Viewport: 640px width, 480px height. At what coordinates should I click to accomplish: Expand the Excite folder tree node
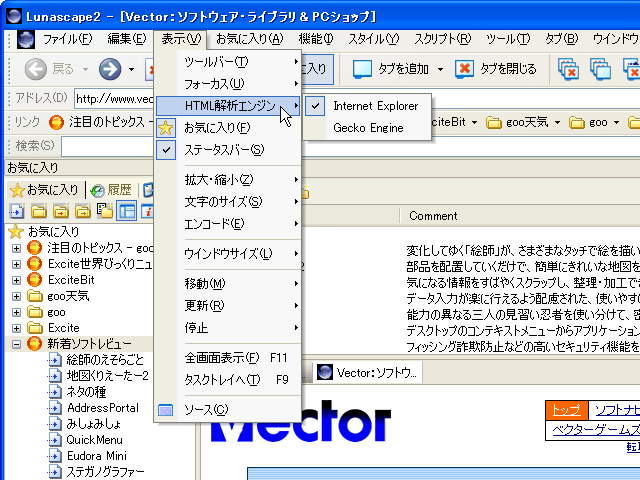[16, 328]
